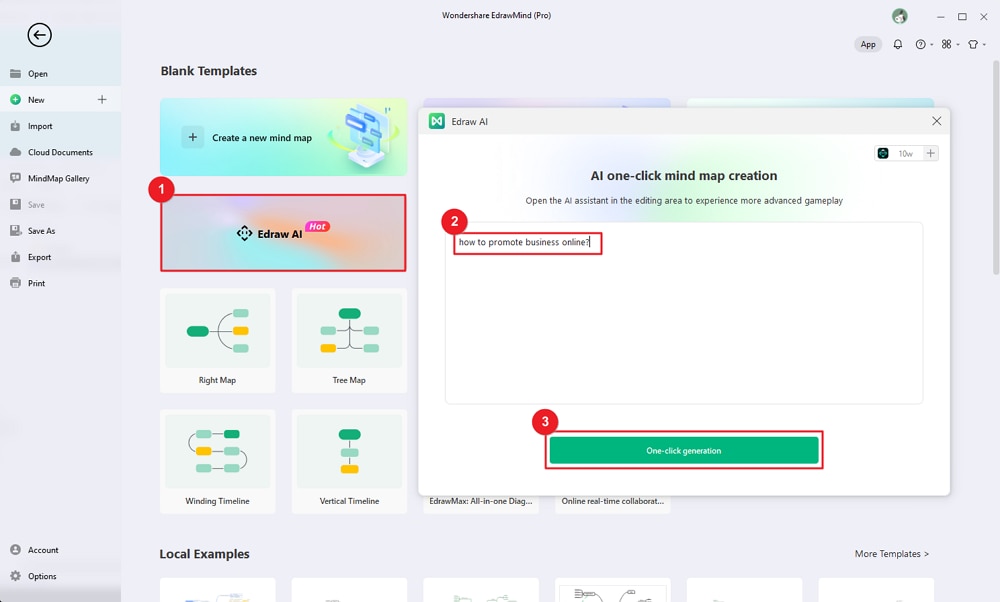Open the apps grid dropdown

tap(950, 45)
